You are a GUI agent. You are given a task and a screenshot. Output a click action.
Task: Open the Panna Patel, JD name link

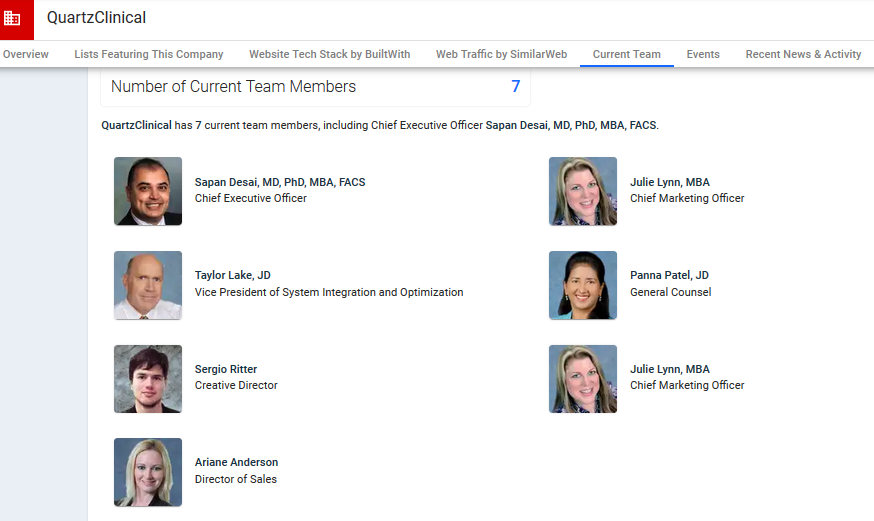pyautogui.click(x=669, y=275)
